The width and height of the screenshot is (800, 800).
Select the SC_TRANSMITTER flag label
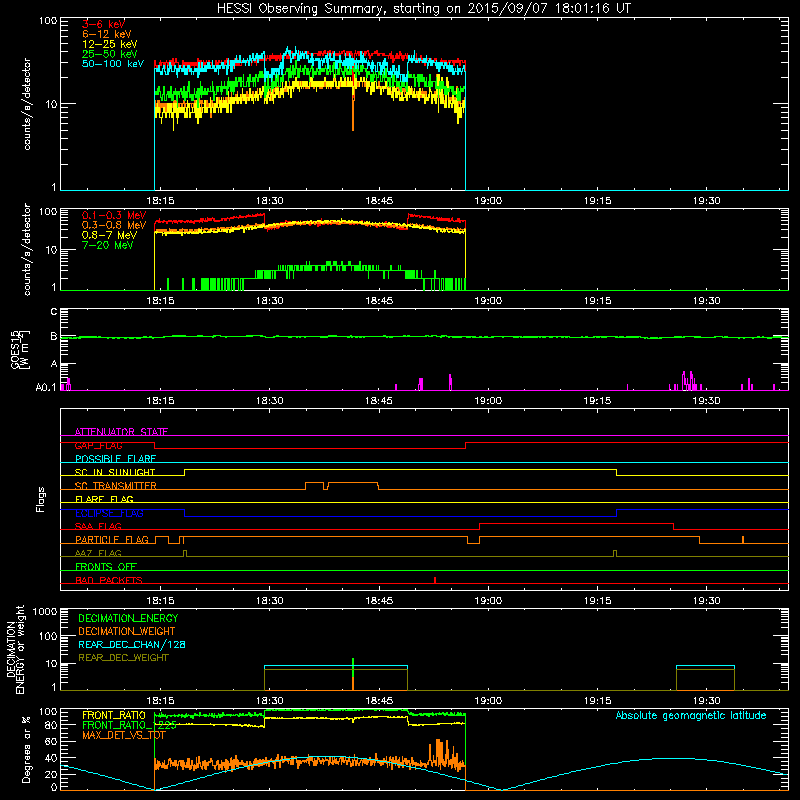(116, 486)
